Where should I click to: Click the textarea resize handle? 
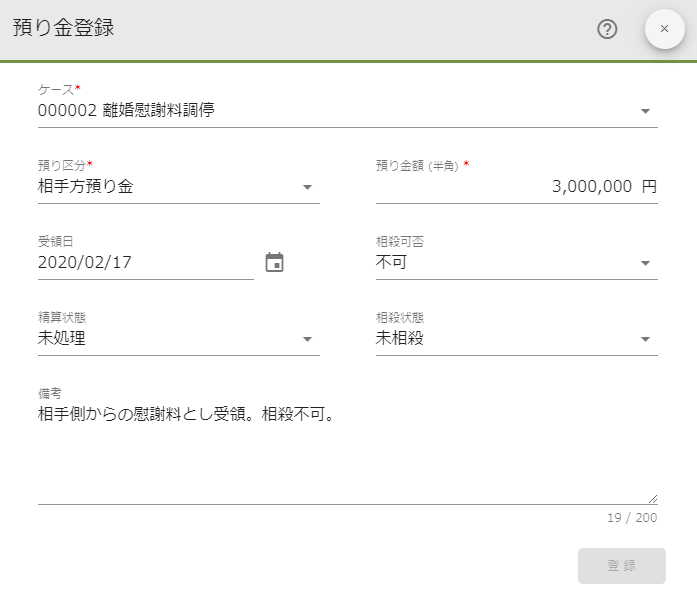tap(653, 499)
